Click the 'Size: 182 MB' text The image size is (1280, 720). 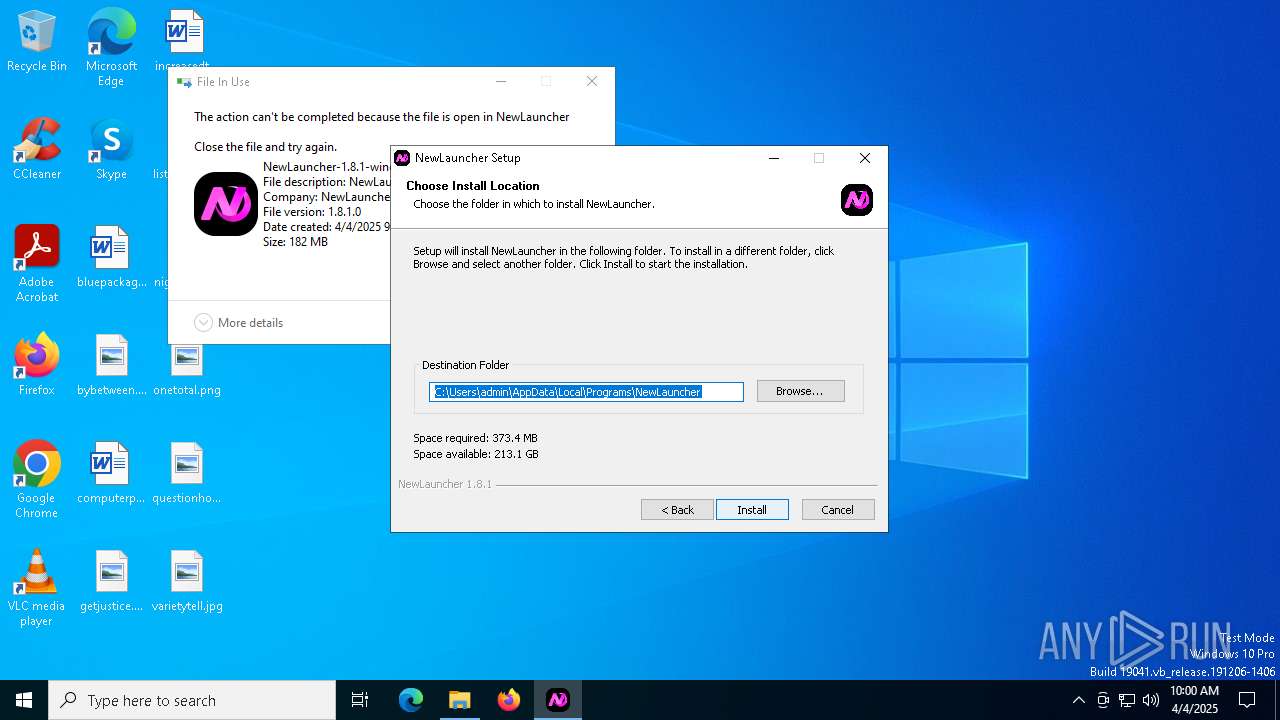(x=295, y=242)
